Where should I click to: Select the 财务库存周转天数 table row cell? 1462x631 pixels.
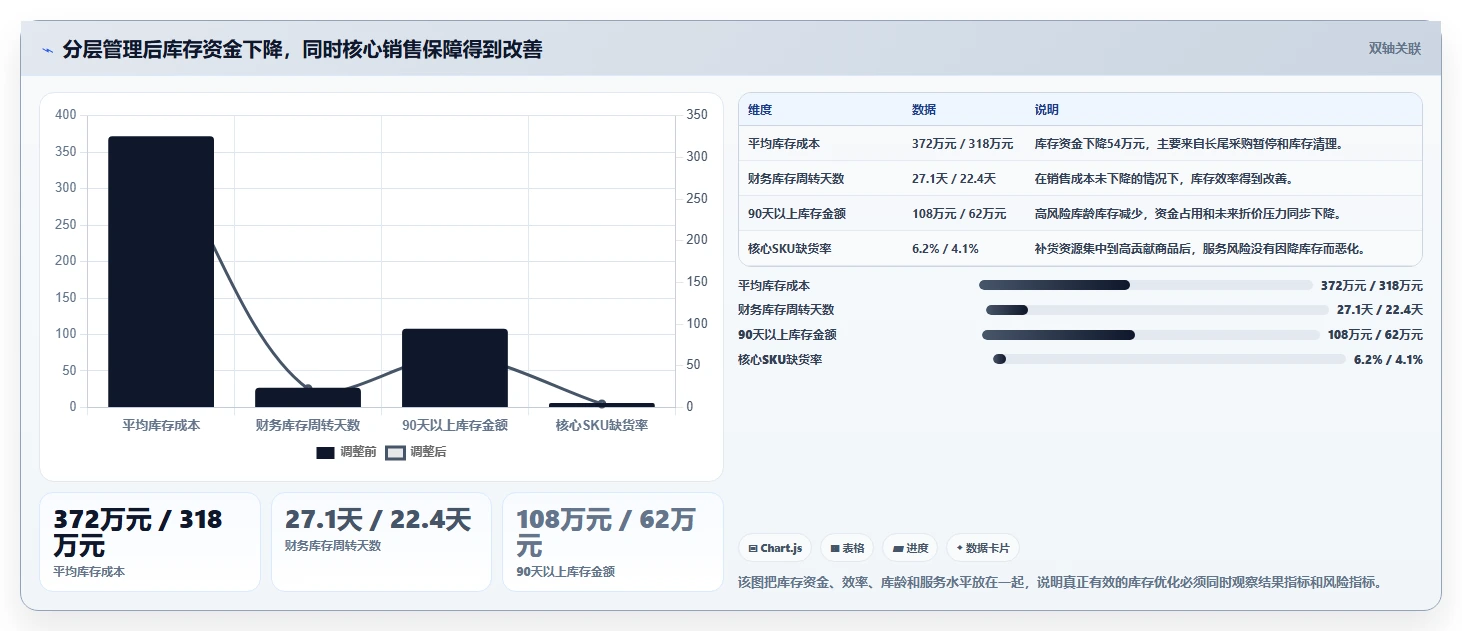pos(796,179)
